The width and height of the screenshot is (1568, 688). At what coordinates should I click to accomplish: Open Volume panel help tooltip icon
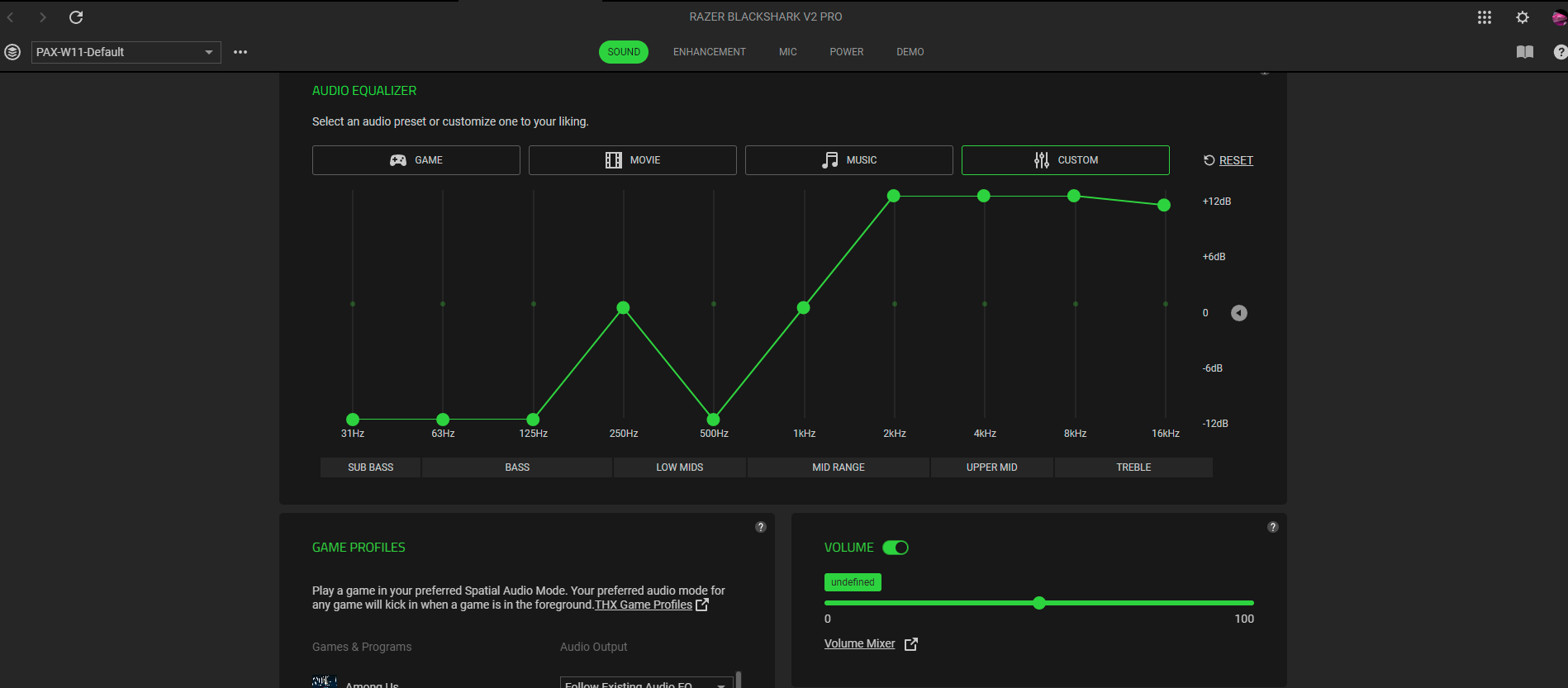click(x=1273, y=527)
